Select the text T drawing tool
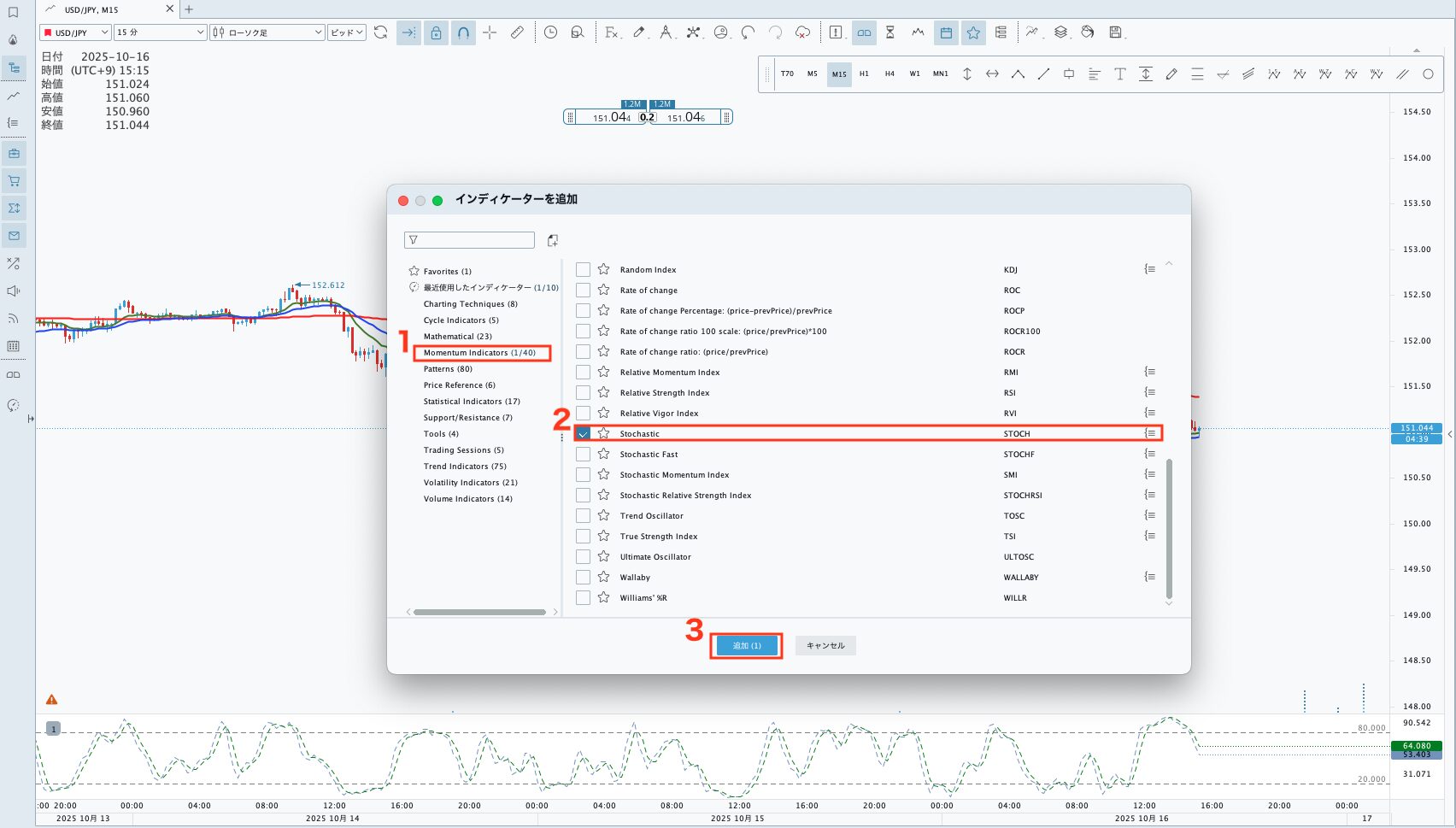Image resolution: width=1456 pixels, height=828 pixels. click(1119, 74)
